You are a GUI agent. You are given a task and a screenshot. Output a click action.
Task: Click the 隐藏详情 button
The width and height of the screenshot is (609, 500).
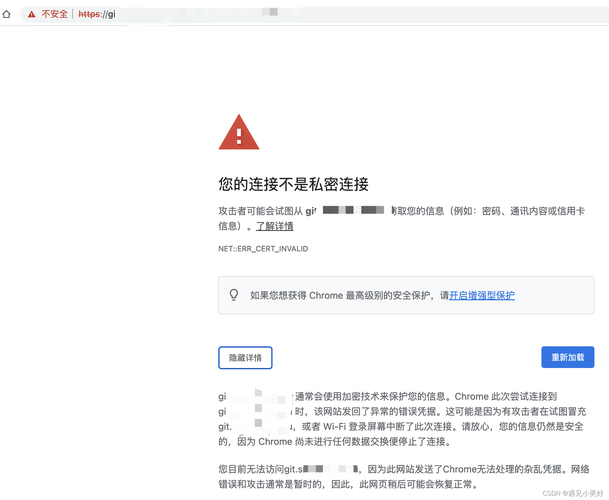(x=245, y=357)
